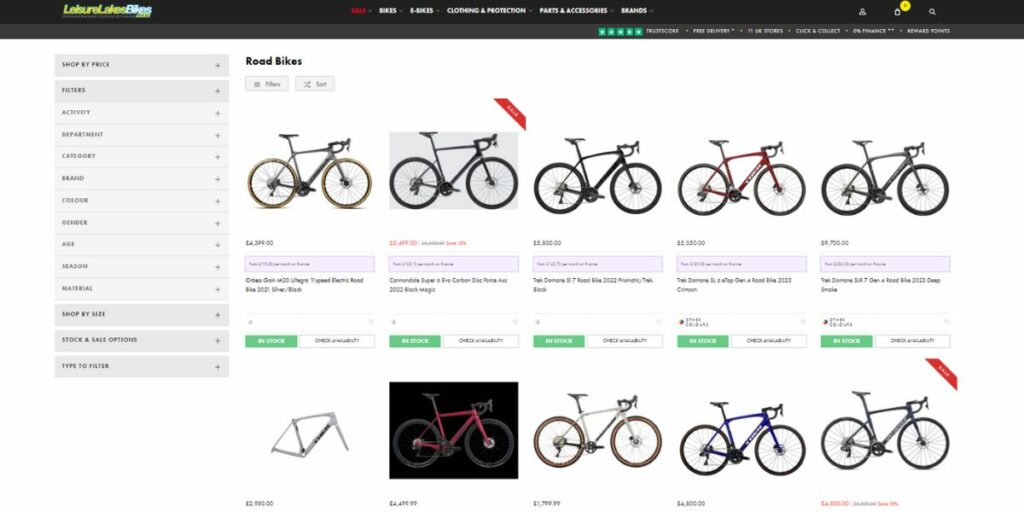Screen dimensions: 1024x512
Task: Click the search magnifier icon
Action: click(x=932, y=12)
